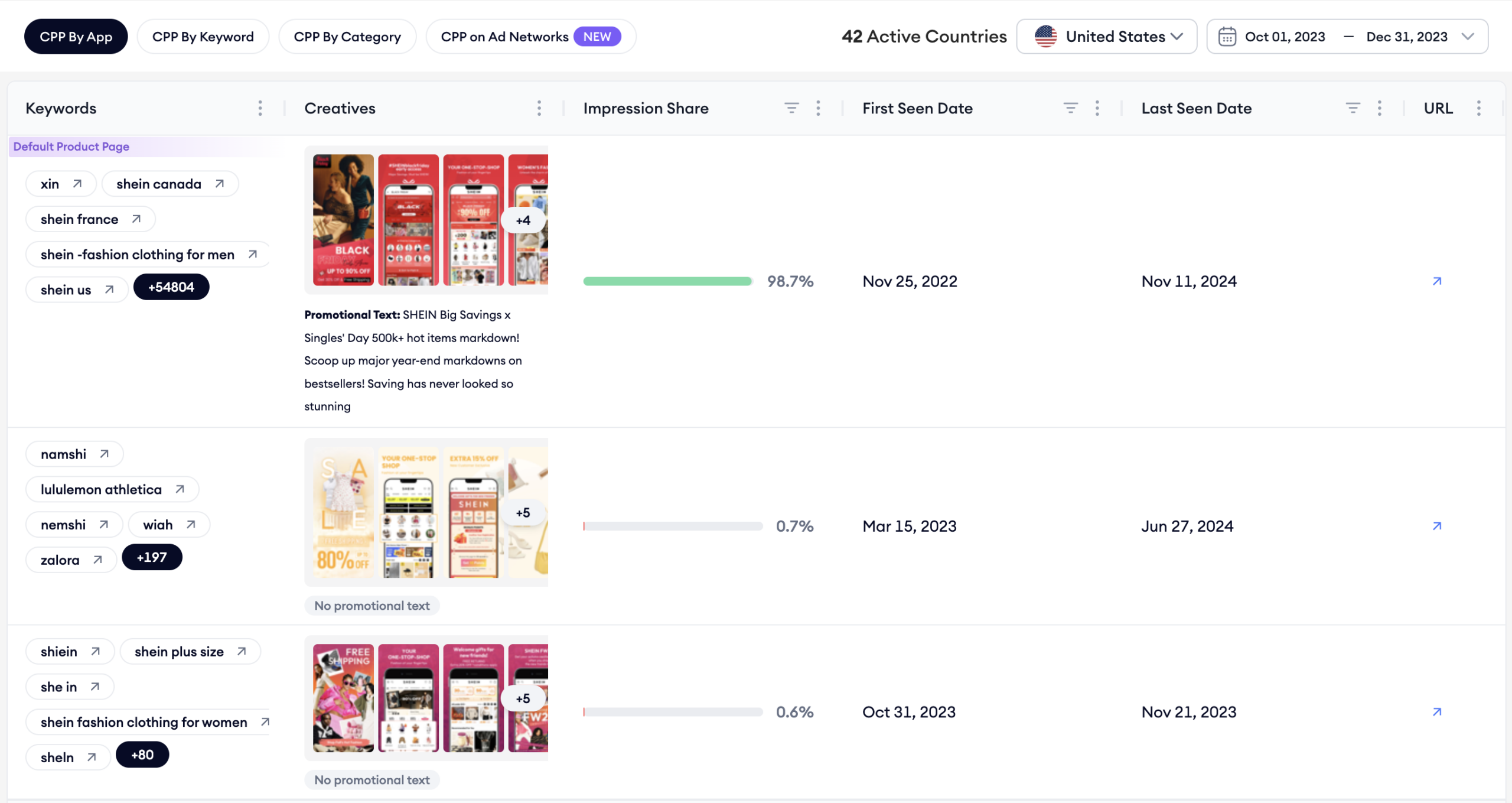Open the Last Seen Date column options menu
This screenshot has width=1512, height=803.
click(x=1379, y=108)
